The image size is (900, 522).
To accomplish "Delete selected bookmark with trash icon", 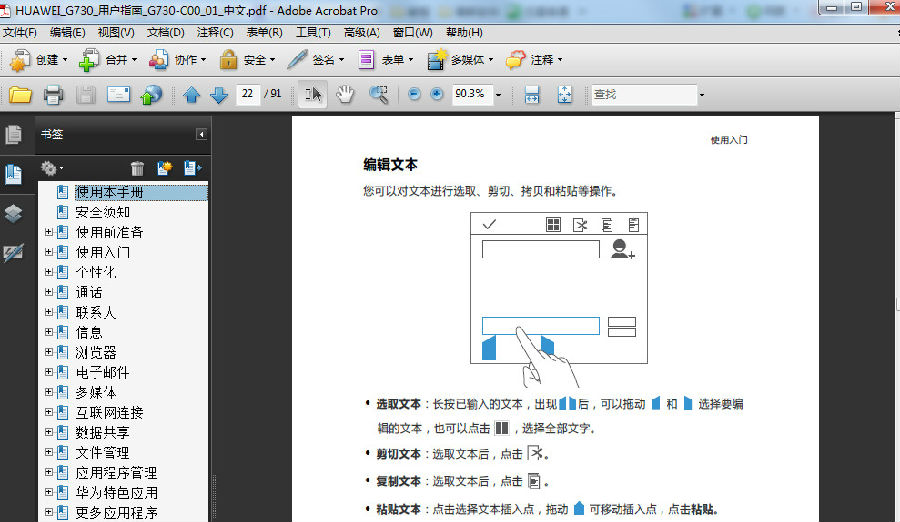I will (137, 168).
